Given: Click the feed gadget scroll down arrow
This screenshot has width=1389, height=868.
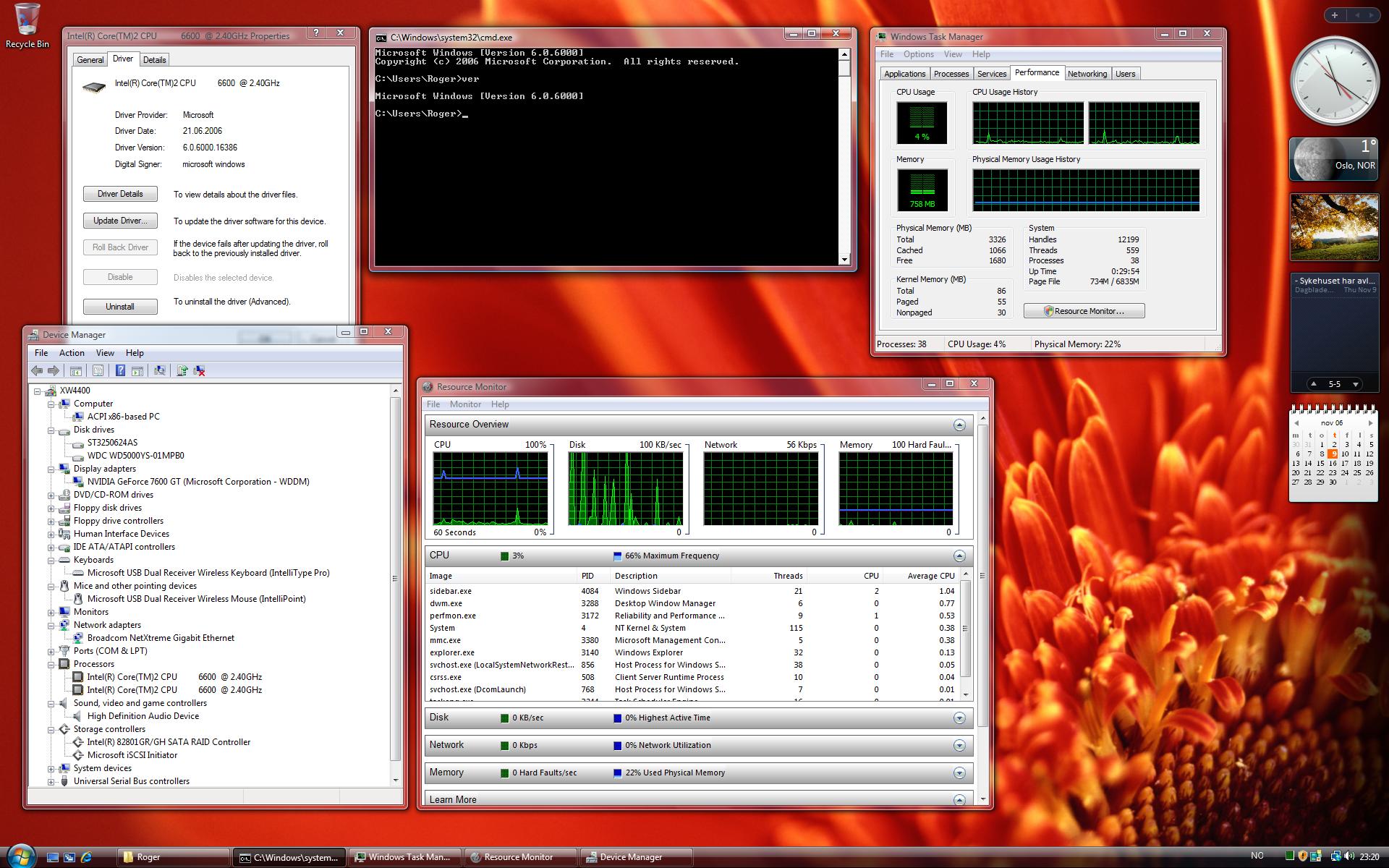Looking at the screenshot, I should [1355, 384].
